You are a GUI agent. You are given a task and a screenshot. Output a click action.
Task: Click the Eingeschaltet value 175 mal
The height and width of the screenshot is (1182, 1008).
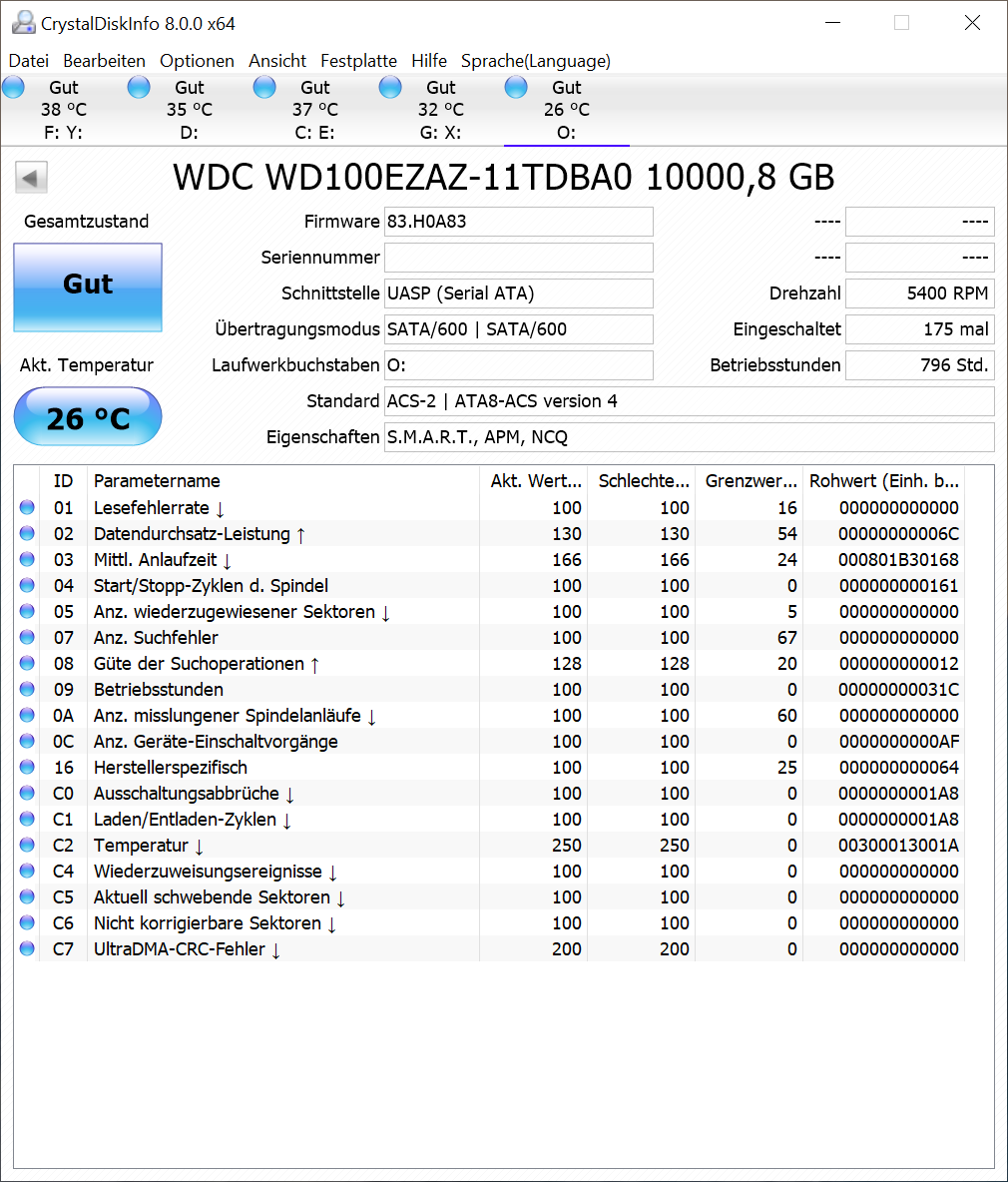pyautogui.click(x=920, y=329)
